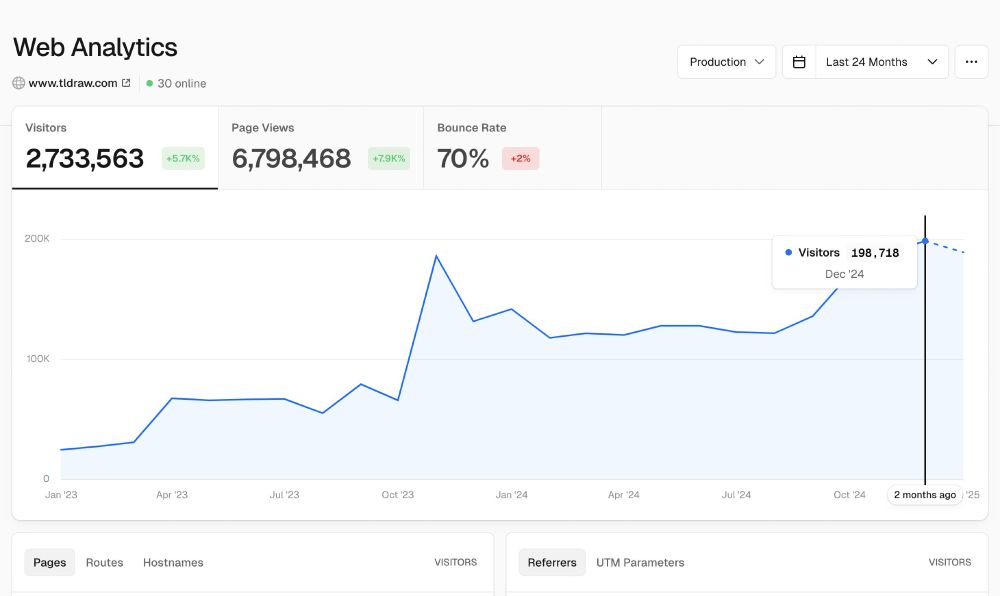Click the Dec '24 data point on chart

click(925, 241)
